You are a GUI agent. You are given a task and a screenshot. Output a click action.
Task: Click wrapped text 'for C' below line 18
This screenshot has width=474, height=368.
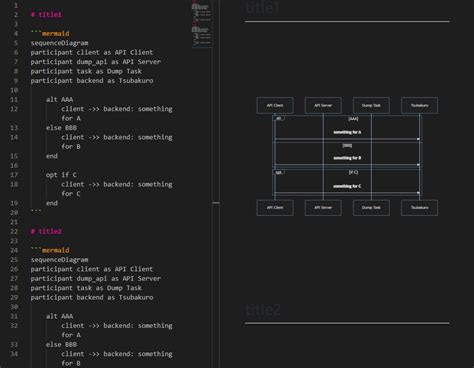click(71, 194)
